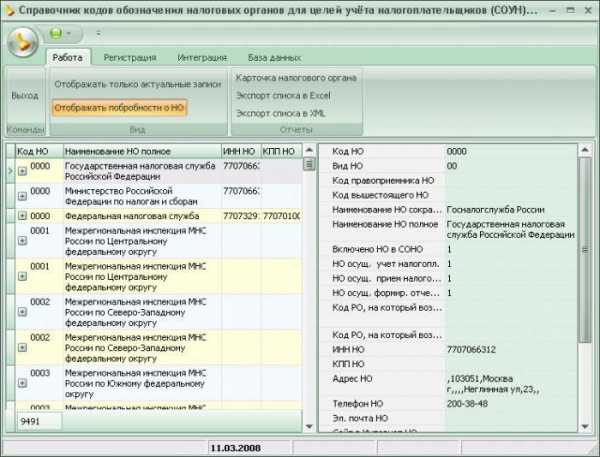Toggle Отображать только актуальные записи
Viewport: 600px width, 457px height.
[x=137, y=85]
